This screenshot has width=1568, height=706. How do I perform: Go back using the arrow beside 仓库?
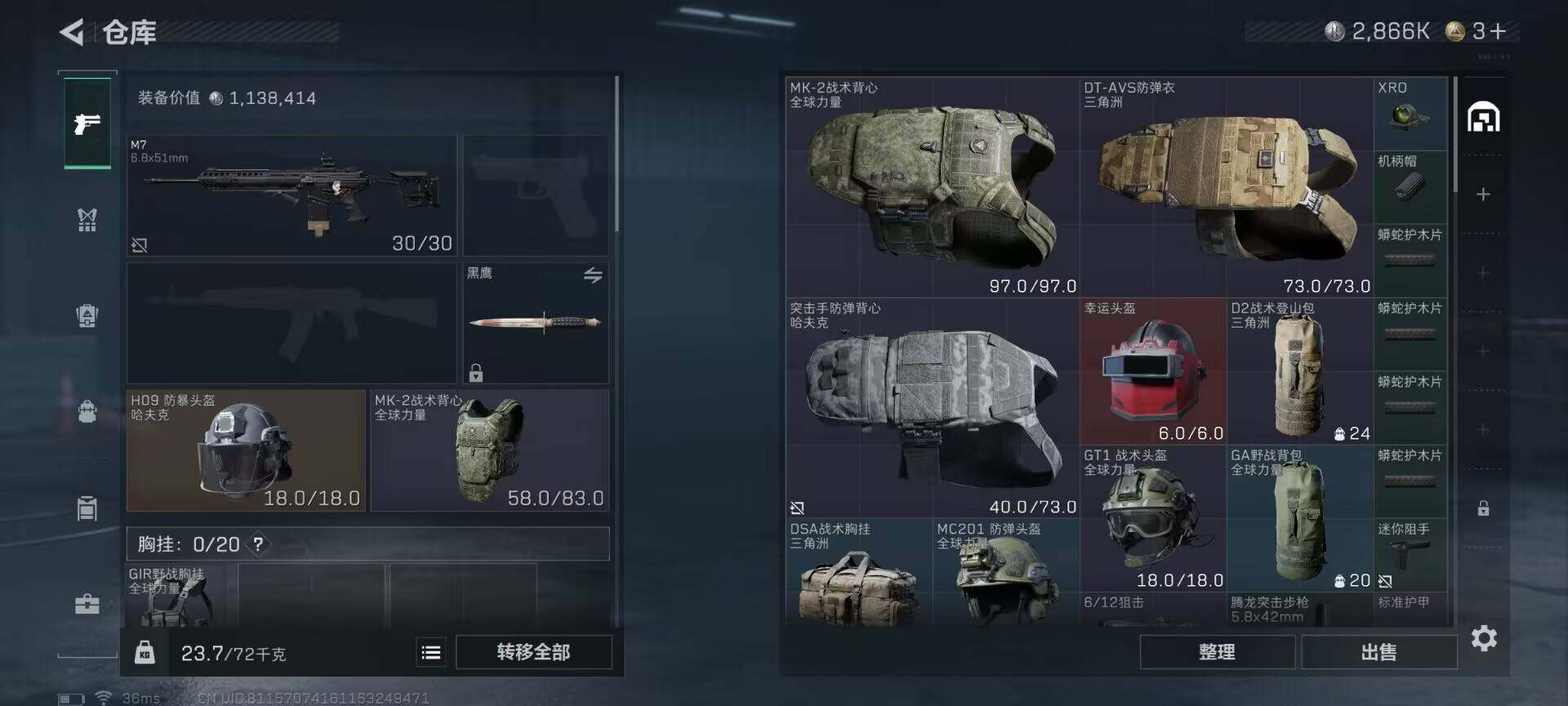coord(72,33)
